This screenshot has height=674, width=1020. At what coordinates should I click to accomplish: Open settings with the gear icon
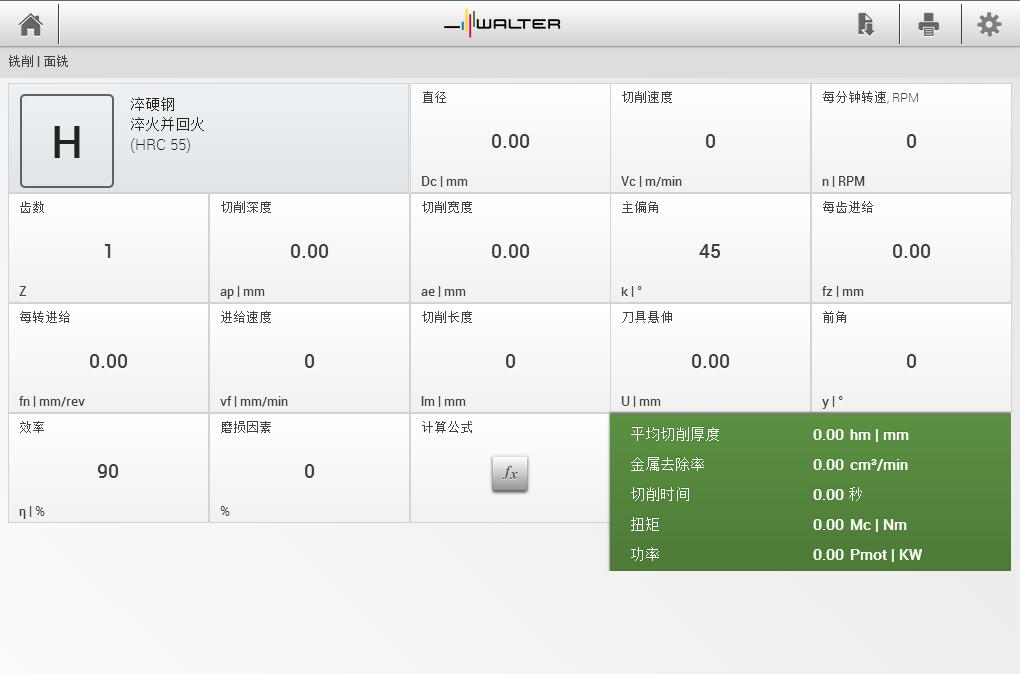click(x=989, y=24)
